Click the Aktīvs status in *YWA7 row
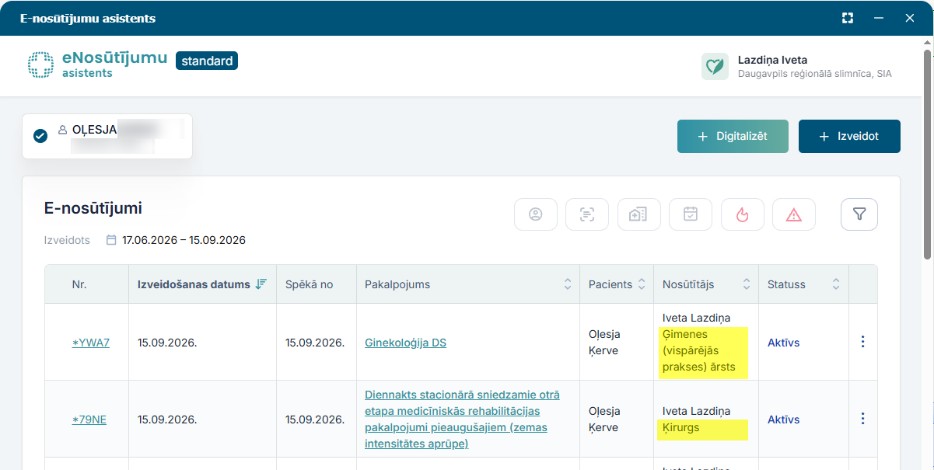The image size is (934, 470). point(783,343)
